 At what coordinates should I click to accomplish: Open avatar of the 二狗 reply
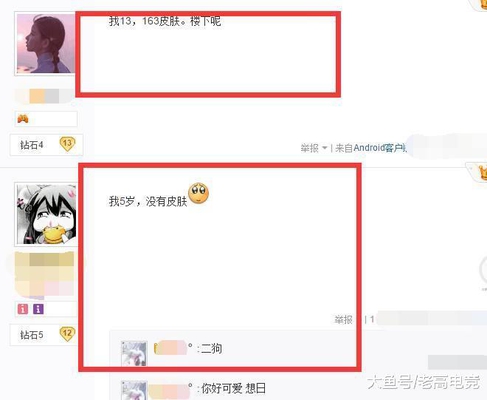134,353
